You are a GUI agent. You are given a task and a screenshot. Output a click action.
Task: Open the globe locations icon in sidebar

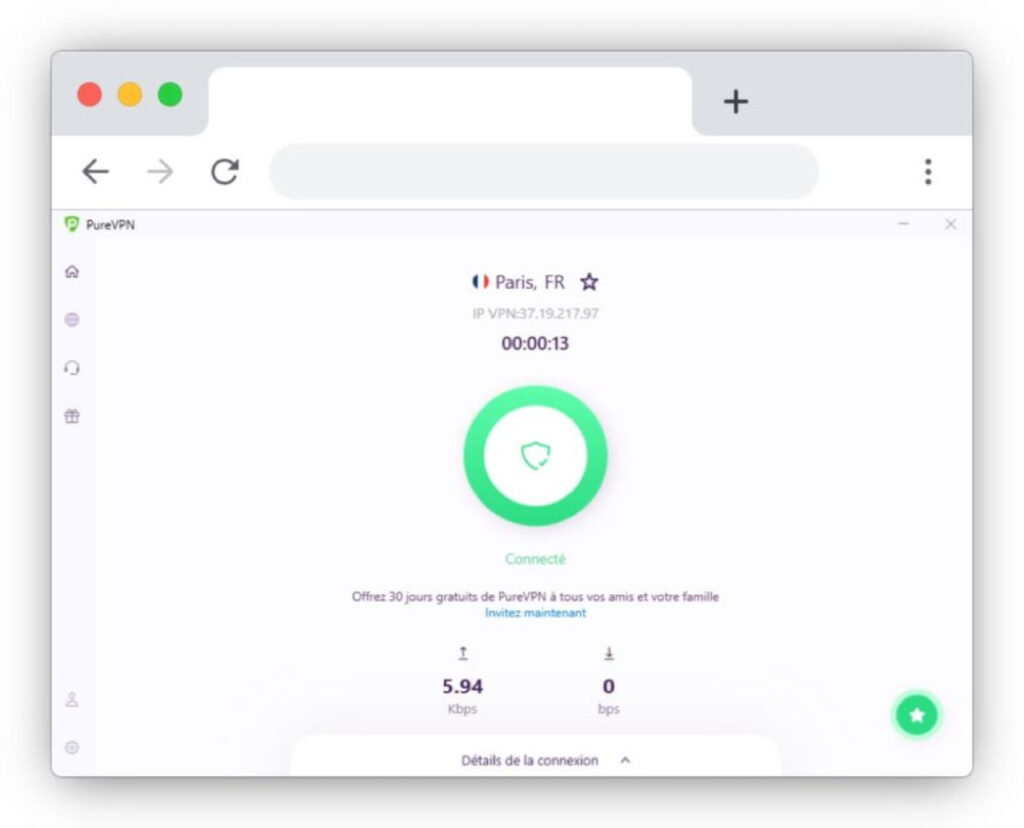(x=72, y=319)
